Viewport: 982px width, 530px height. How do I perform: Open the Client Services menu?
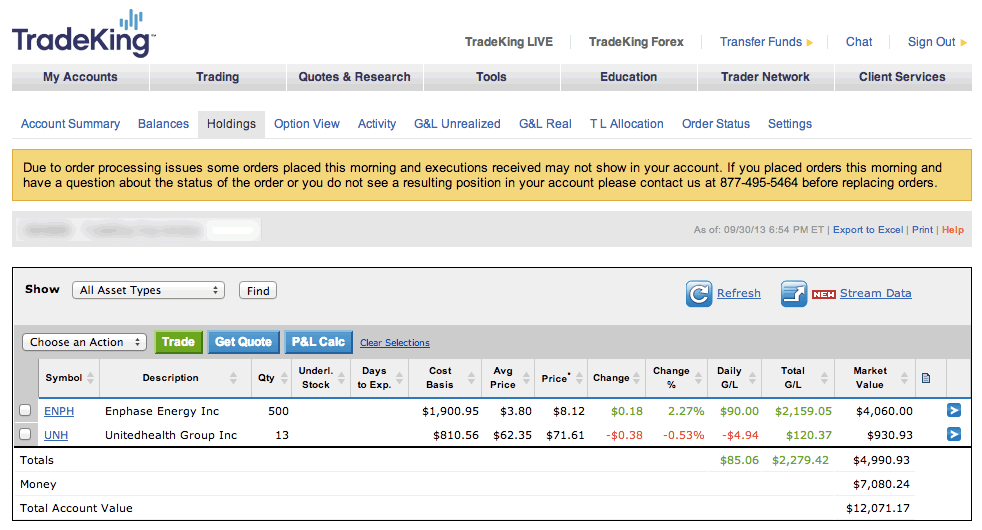(902, 77)
